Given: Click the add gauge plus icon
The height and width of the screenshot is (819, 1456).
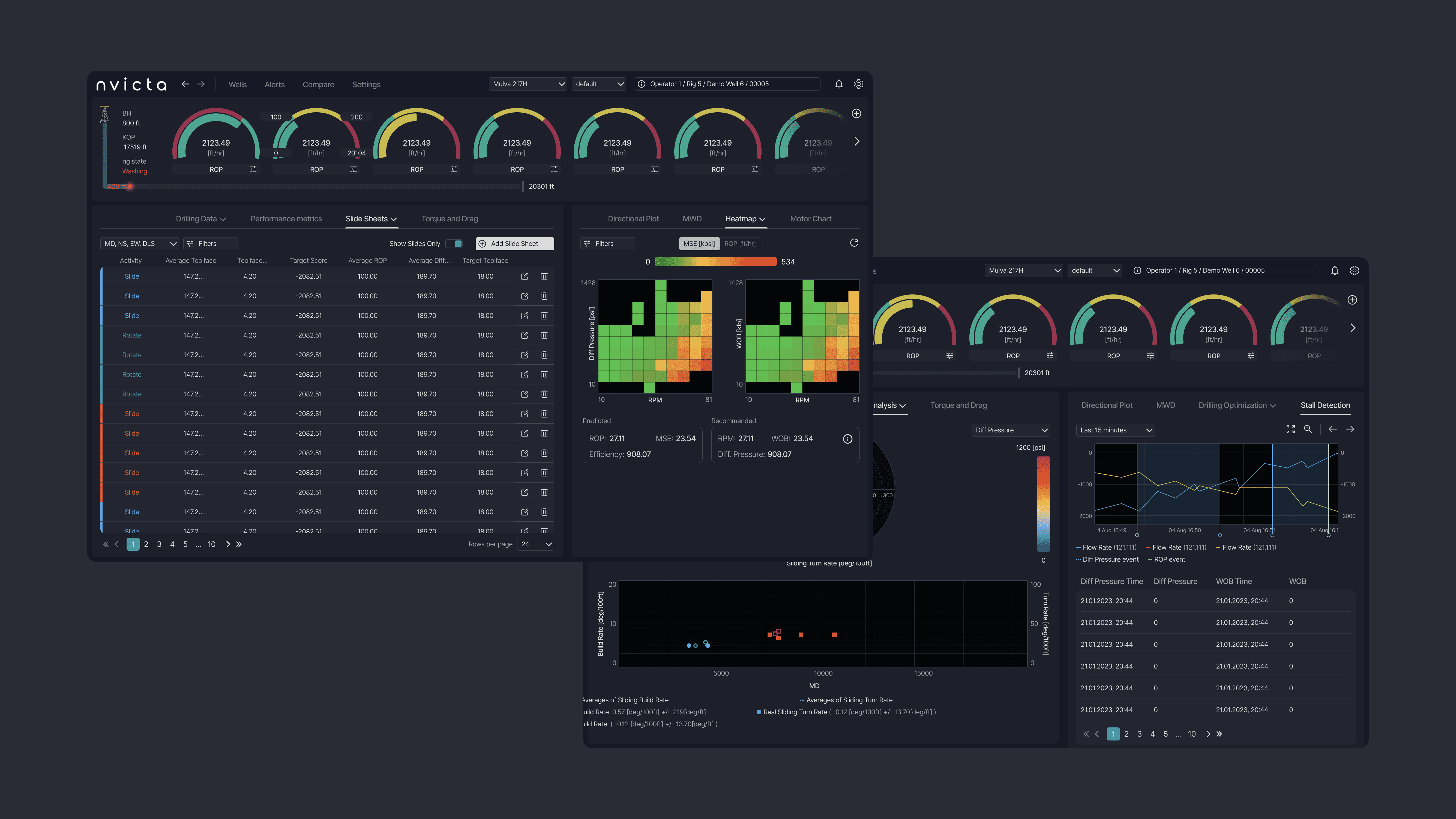Looking at the screenshot, I should (856, 113).
